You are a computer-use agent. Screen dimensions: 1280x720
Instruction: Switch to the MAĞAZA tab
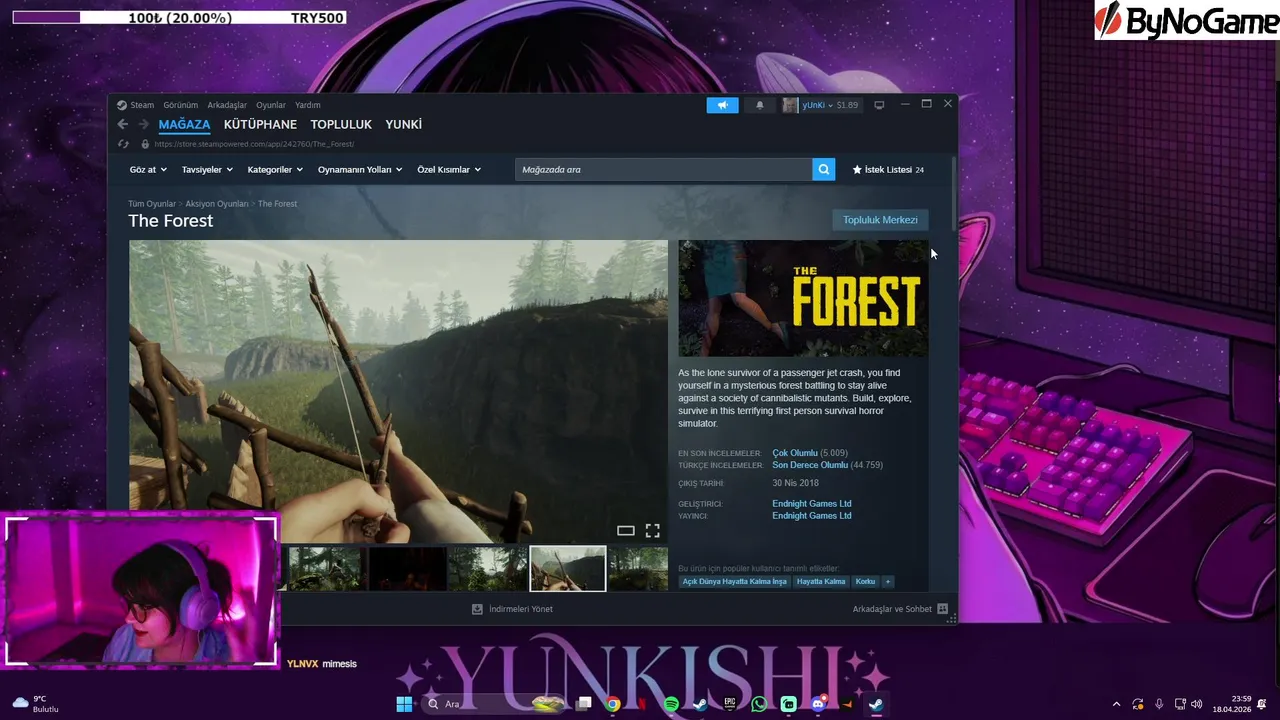[184, 125]
